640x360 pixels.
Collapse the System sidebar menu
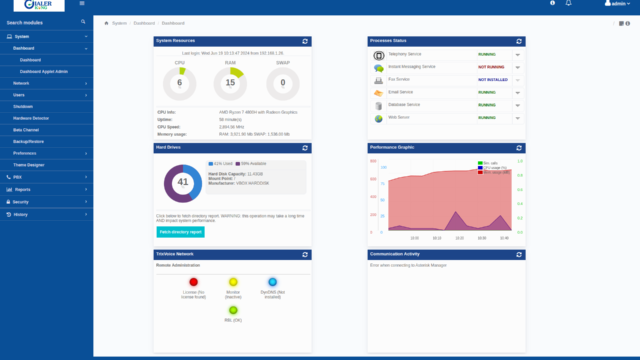pyautogui.click(x=47, y=36)
